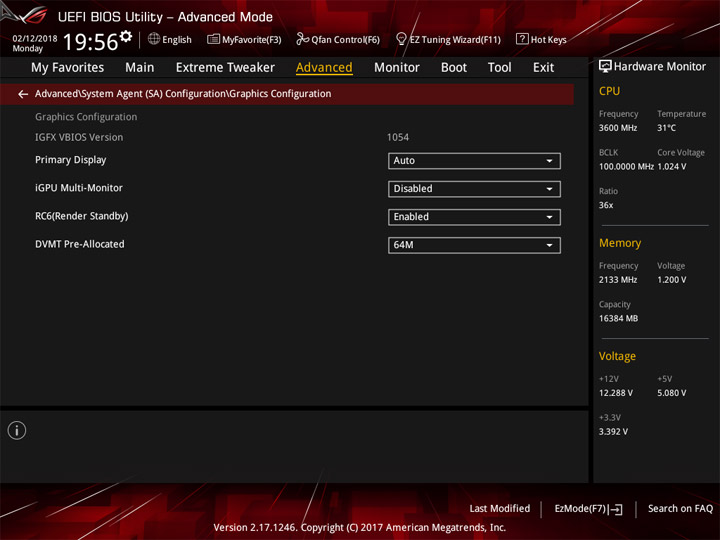This screenshot has height=540, width=720.
Task: Select the iGPU Multi-Monitor label
Action: coord(79,188)
